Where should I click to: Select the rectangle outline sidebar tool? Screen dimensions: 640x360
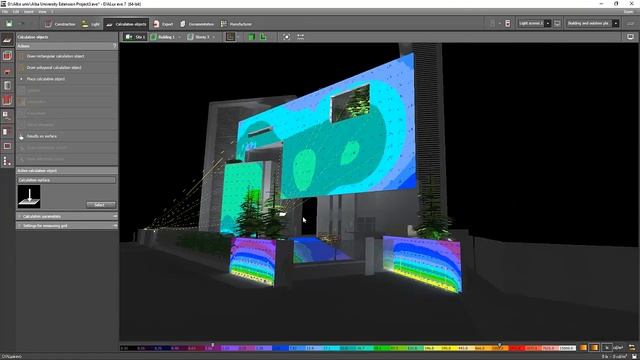(7, 146)
